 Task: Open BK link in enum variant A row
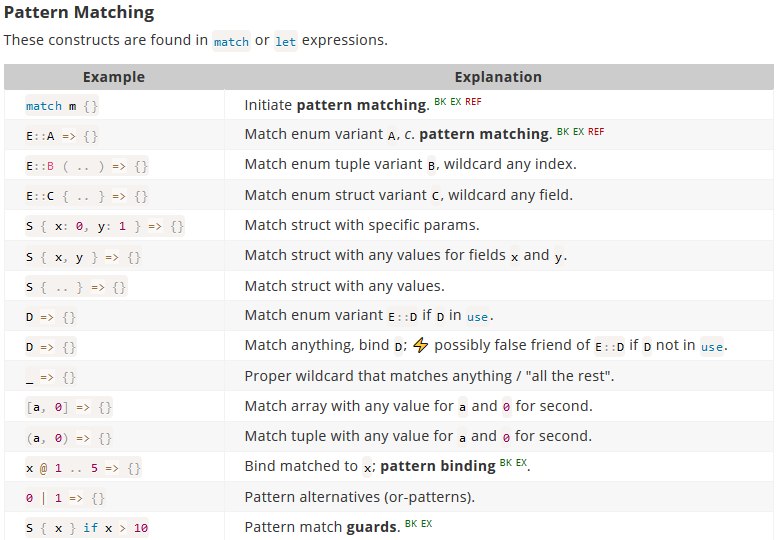tap(562, 131)
